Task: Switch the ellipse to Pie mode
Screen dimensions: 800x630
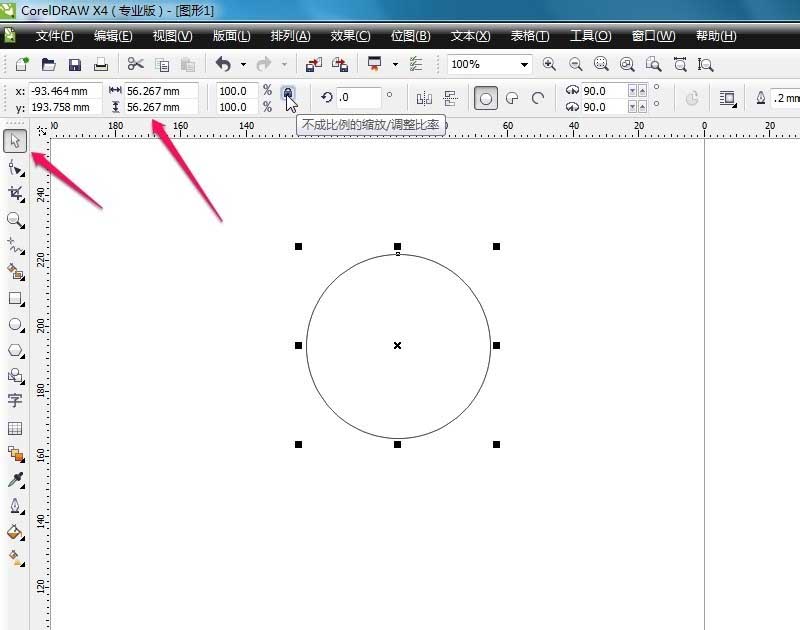Action: [513, 95]
